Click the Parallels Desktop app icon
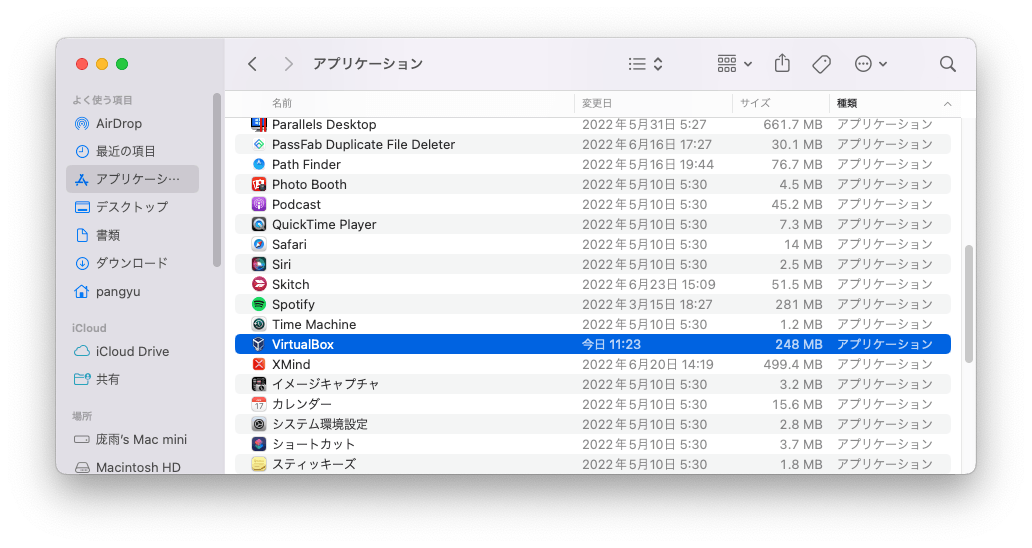 click(x=259, y=124)
